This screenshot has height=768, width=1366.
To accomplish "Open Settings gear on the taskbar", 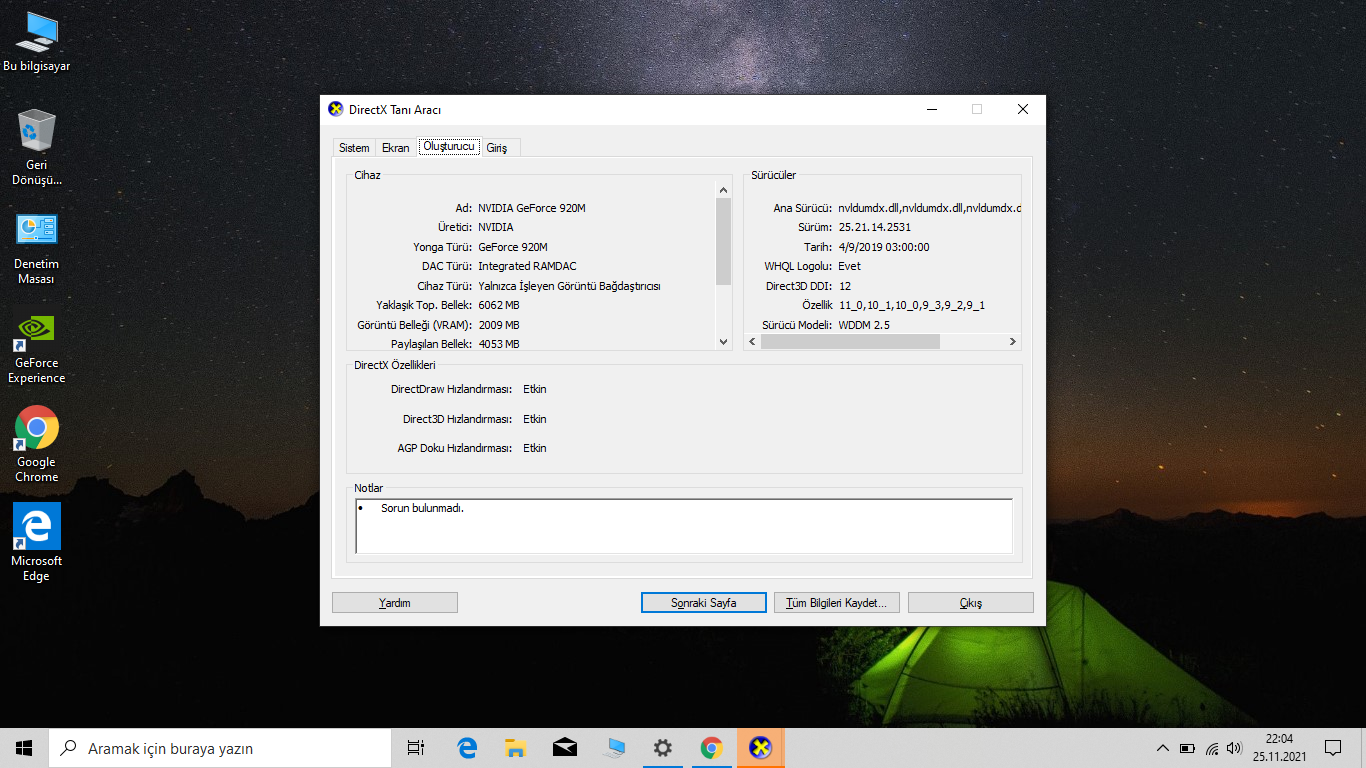I will pyautogui.click(x=662, y=748).
